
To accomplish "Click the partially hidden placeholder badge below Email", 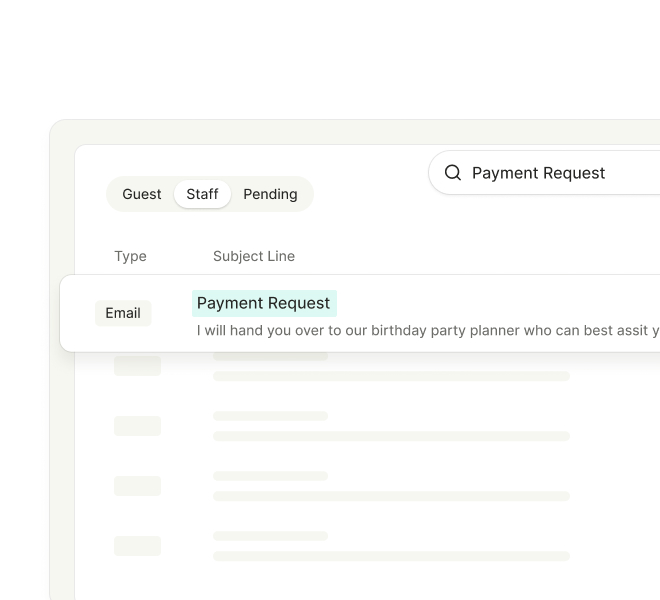I will 138,365.
